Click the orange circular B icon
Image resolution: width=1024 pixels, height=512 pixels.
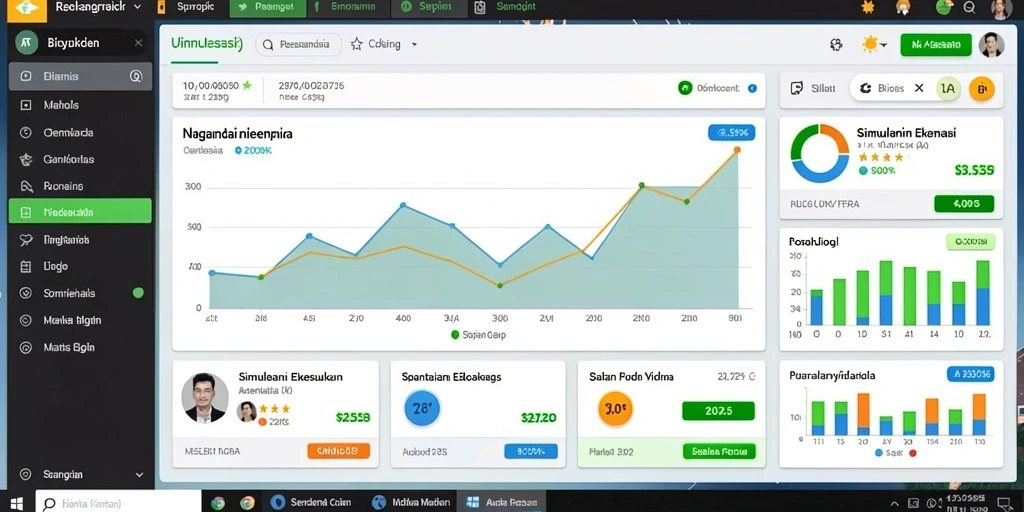pyautogui.click(x=982, y=88)
